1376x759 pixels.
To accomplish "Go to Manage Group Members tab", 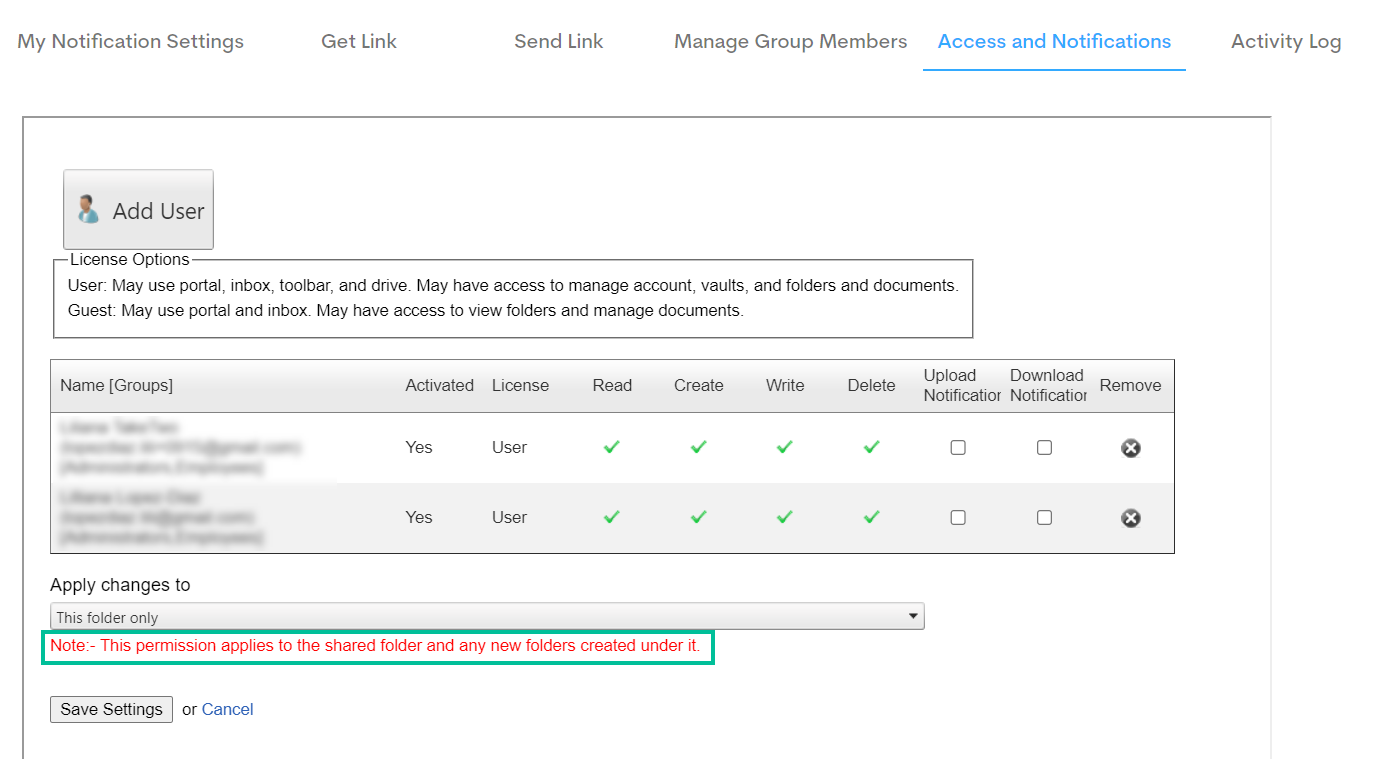I will click(790, 42).
